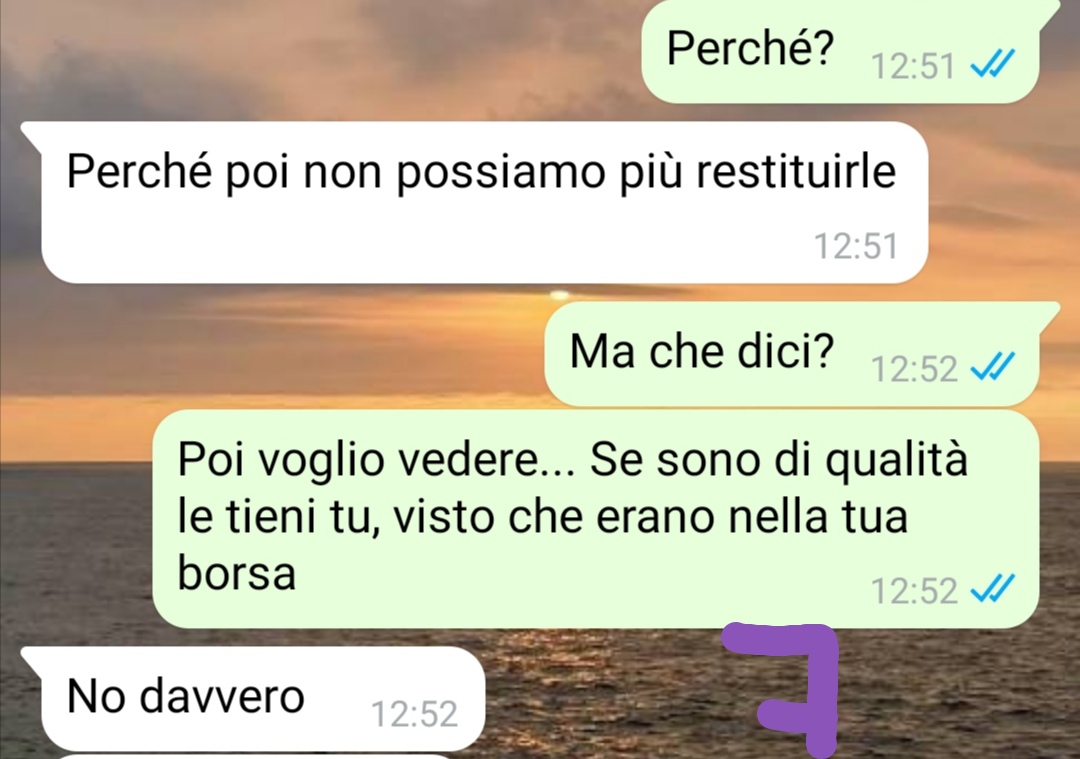This screenshot has width=1080, height=759.
Task: Click the 12:52 timestamp beside "No davvero"
Action: (415, 714)
